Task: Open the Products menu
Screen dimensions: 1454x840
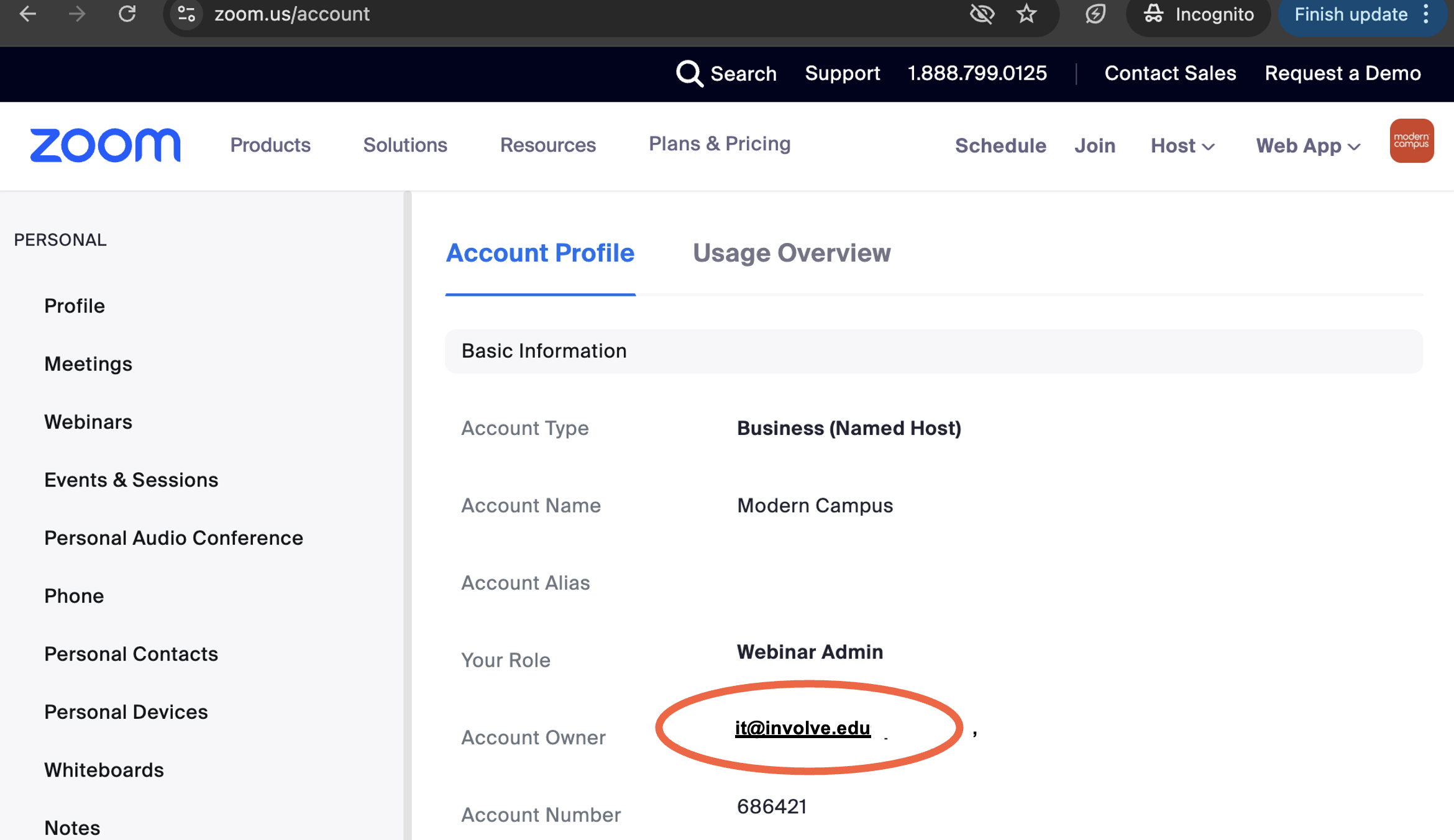Action: 270,145
